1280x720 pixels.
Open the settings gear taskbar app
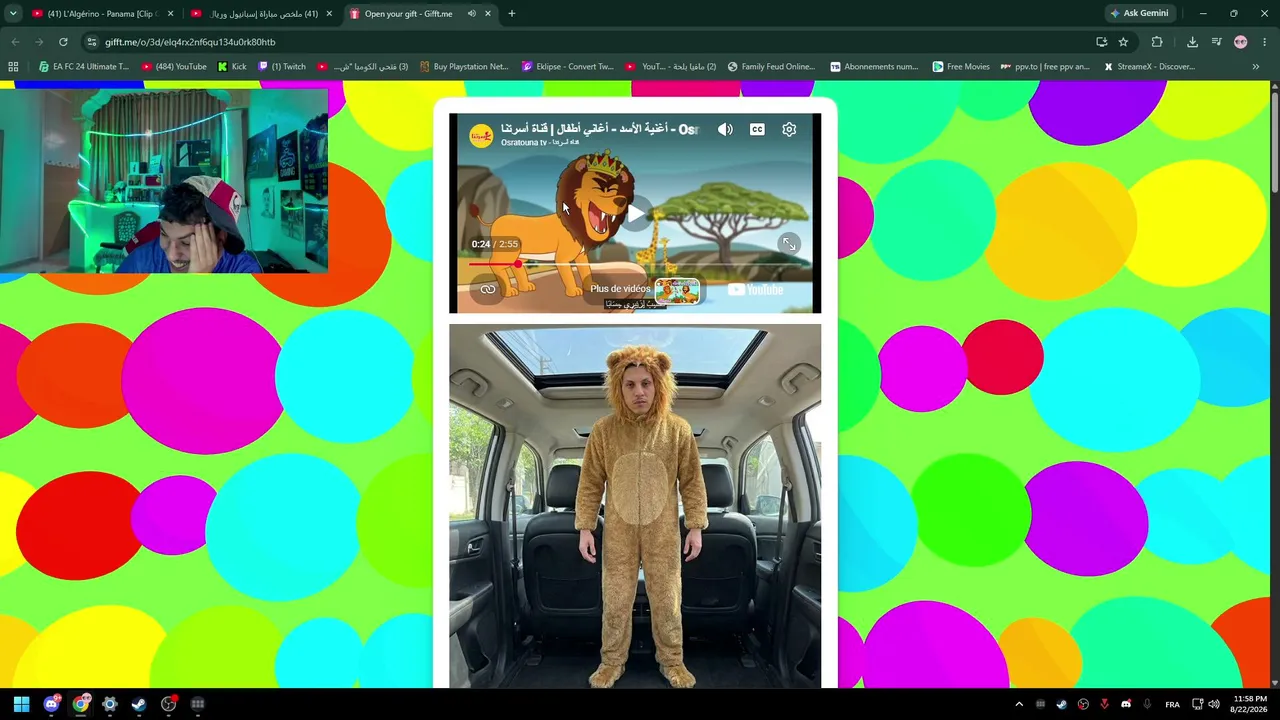click(x=110, y=704)
